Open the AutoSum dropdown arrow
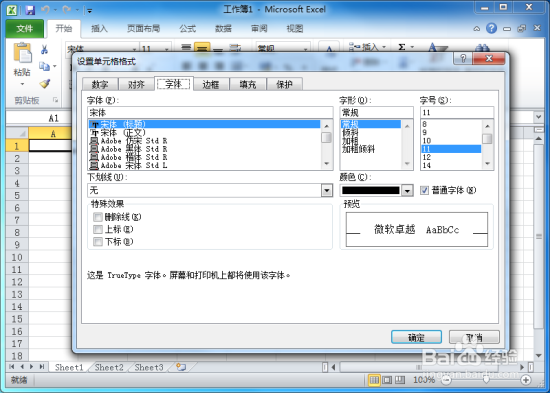550x393 pixels. coord(412,47)
